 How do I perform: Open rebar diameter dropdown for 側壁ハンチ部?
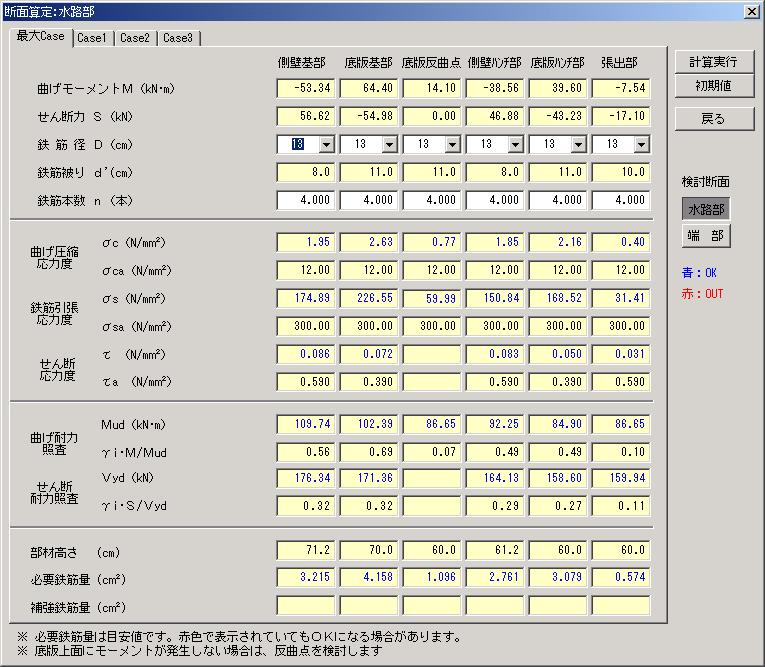pyautogui.click(x=515, y=144)
